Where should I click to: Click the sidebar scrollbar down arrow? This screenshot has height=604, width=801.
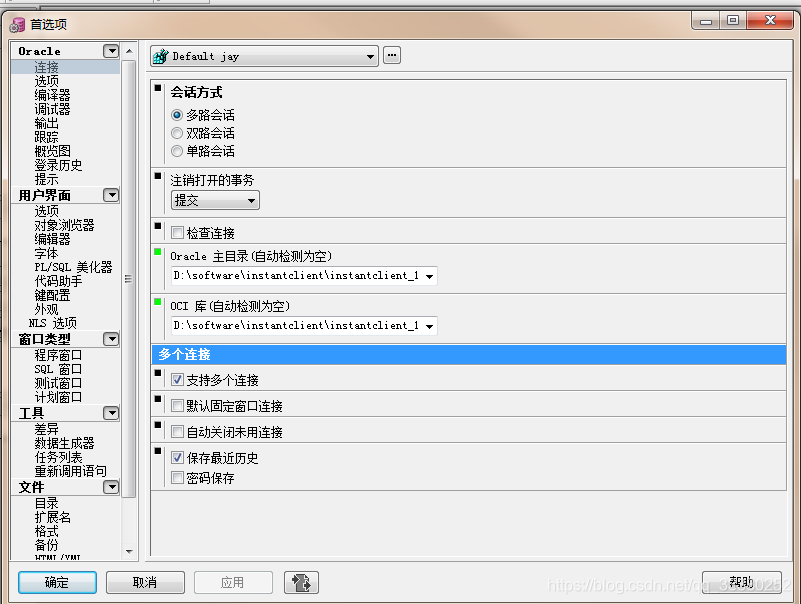[x=129, y=551]
